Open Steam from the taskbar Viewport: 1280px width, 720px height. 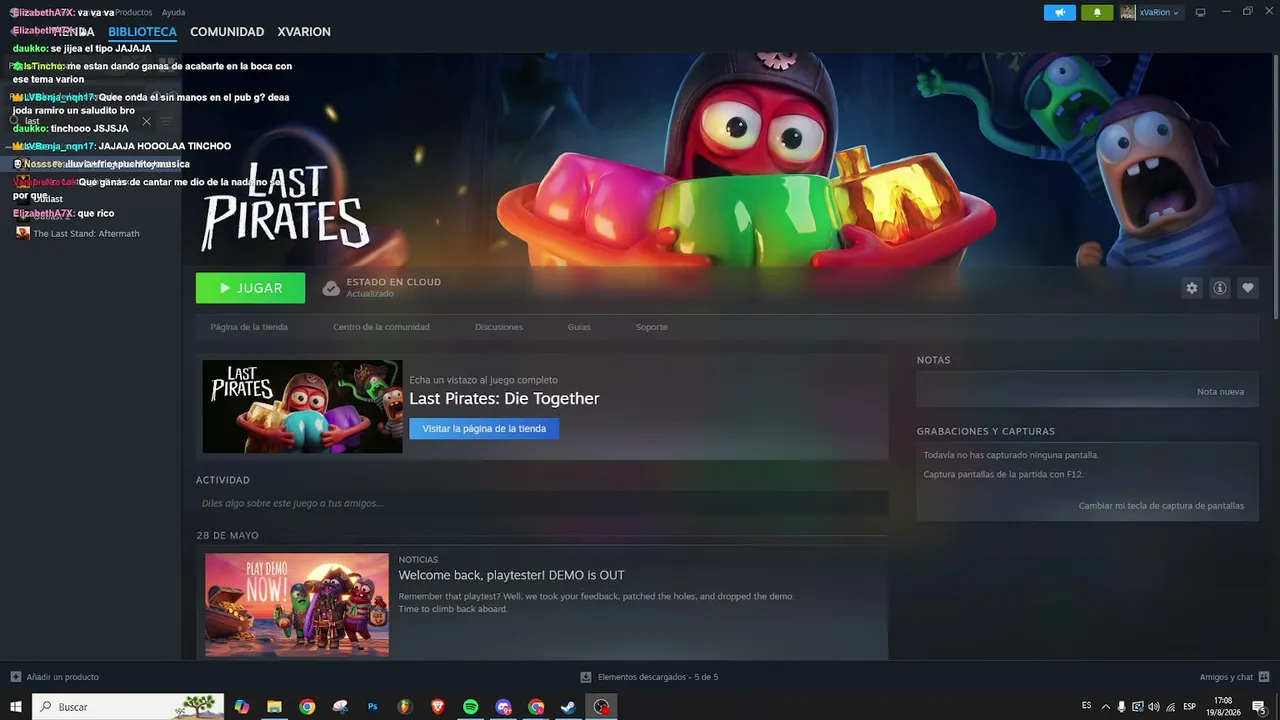(568, 707)
